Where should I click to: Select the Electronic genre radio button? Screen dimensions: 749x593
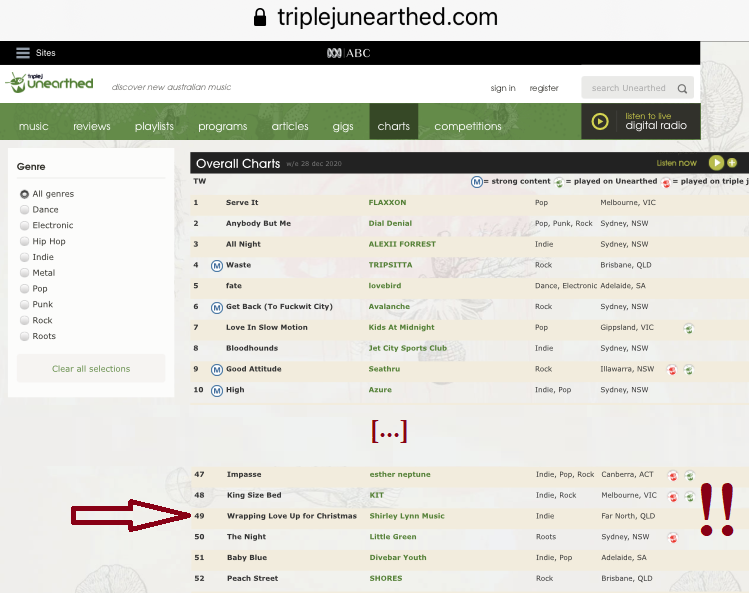(24, 226)
